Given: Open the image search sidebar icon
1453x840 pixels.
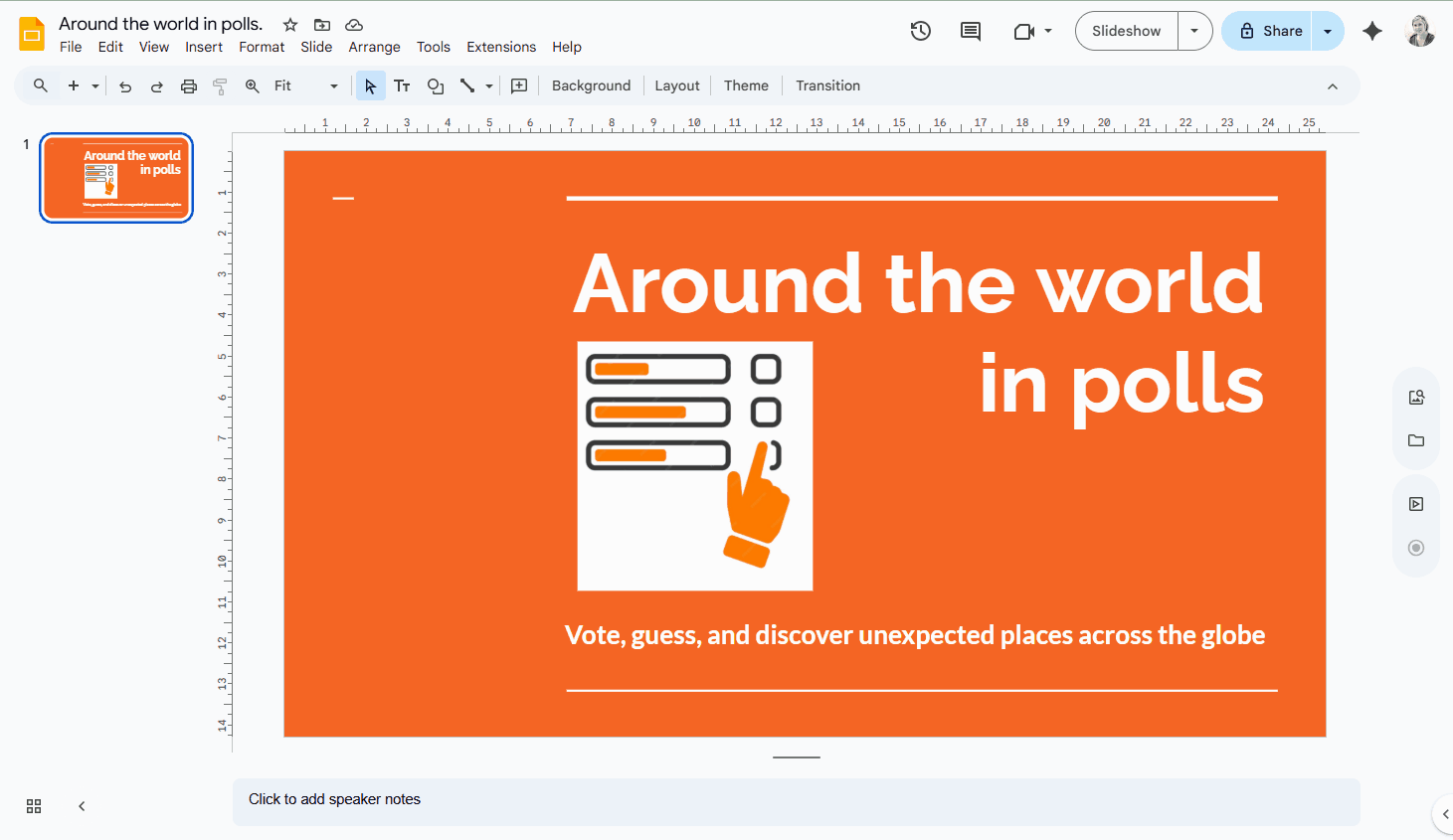Looking at the screenshot, I should point(1415,396).
